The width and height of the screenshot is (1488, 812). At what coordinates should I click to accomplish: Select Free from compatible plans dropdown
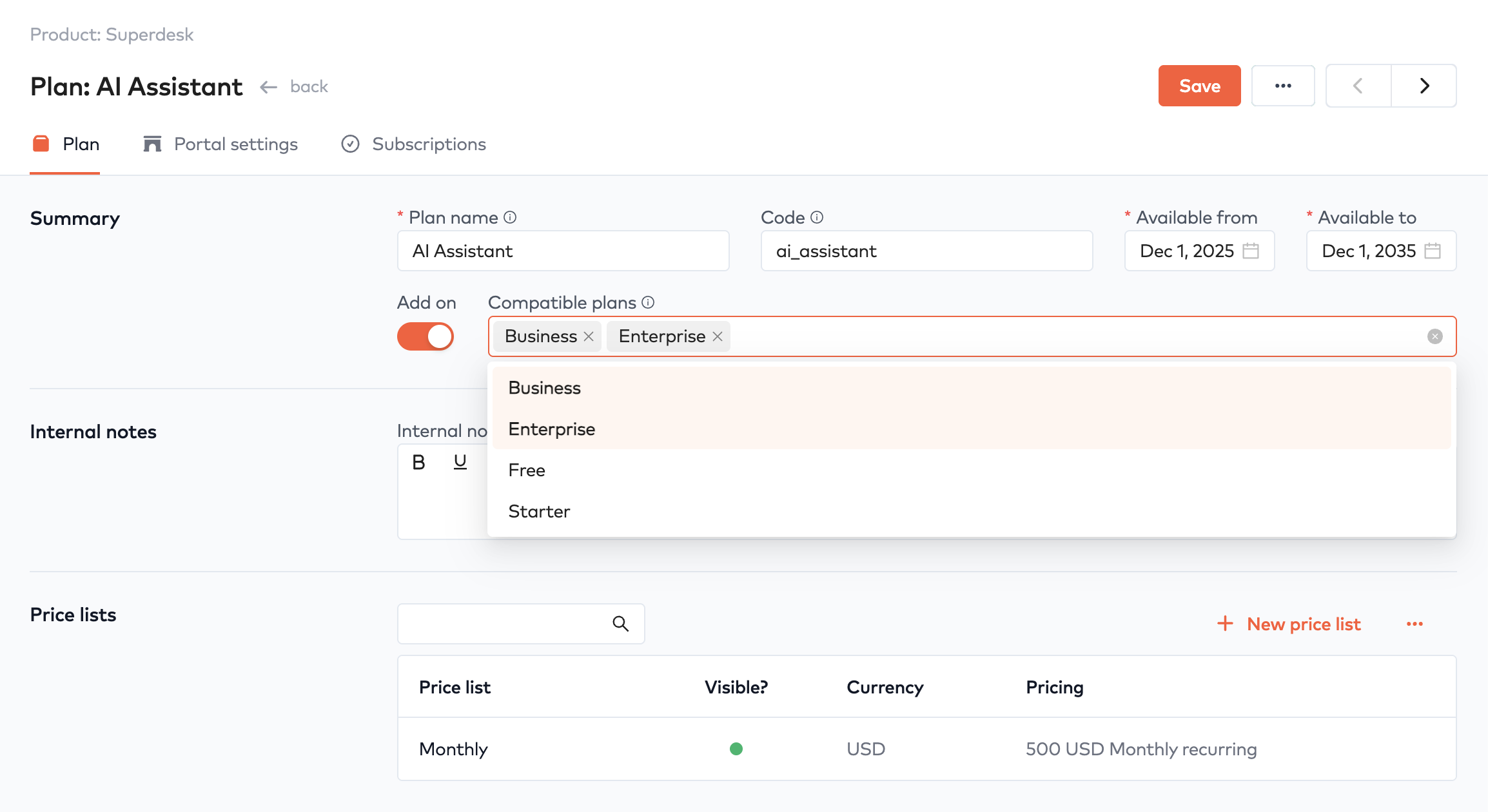click(x=972, y=470)
